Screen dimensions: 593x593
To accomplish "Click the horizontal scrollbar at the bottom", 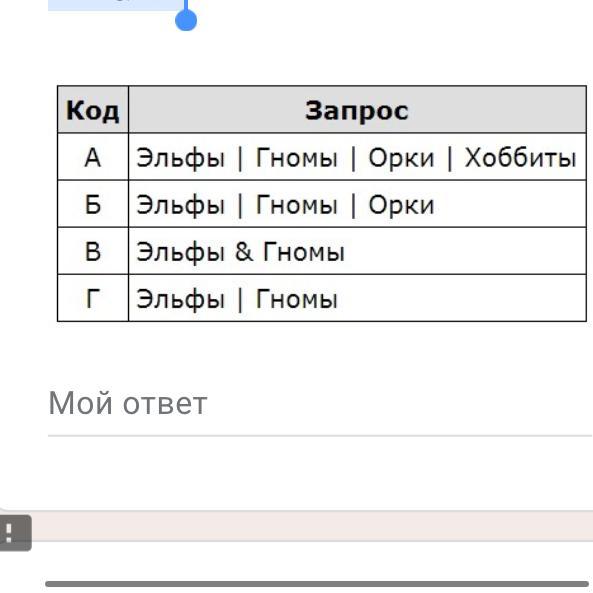I will (x=317, y=584).
